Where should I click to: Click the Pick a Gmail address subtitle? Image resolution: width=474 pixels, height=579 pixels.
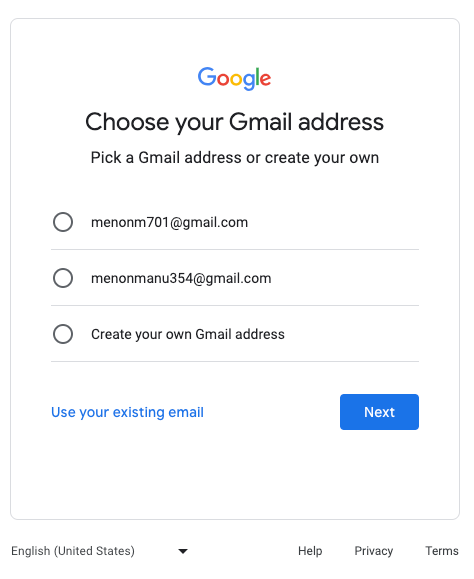click(235, 158)
